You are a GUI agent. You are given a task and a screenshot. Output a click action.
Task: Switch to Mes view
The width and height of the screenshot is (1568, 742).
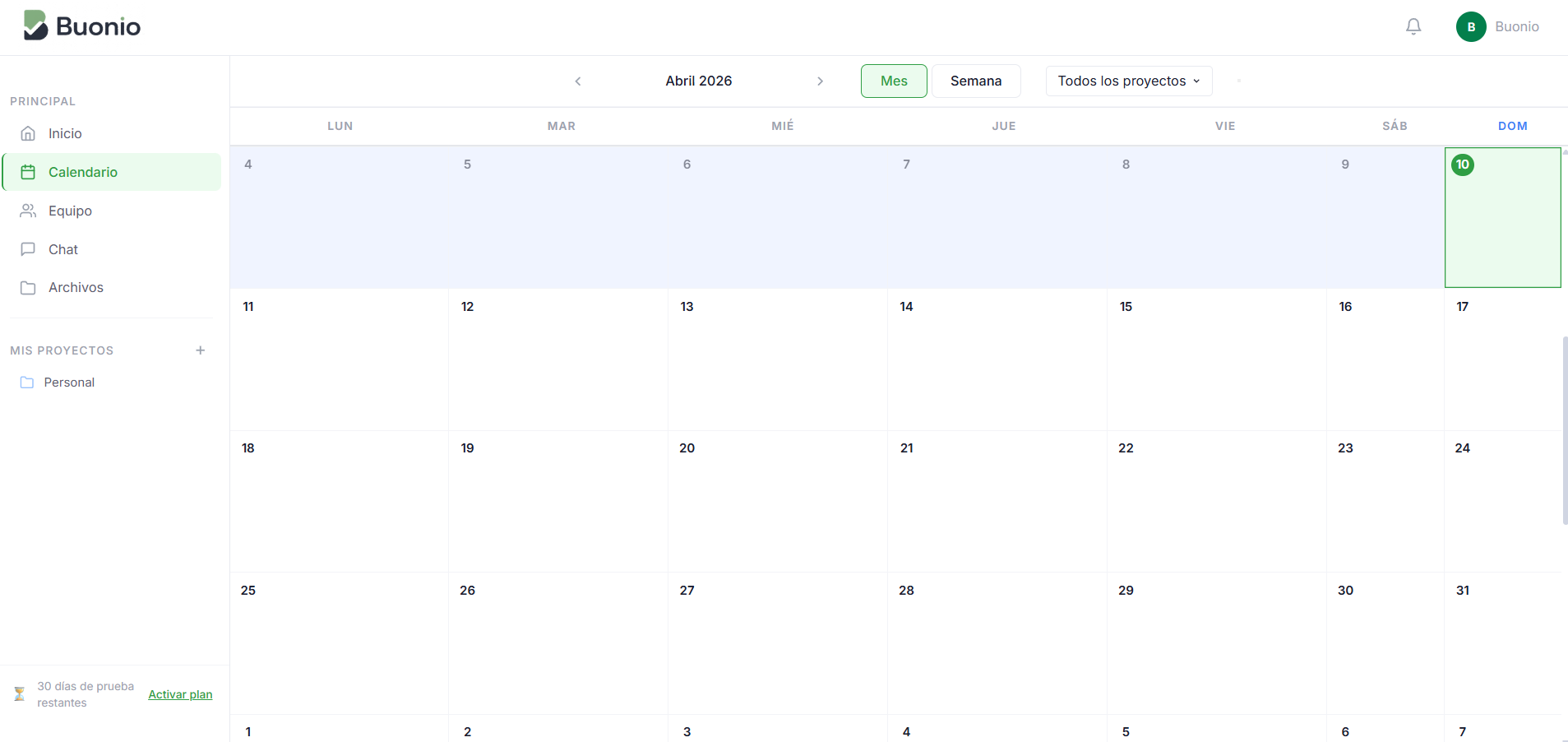pos(894,81)
